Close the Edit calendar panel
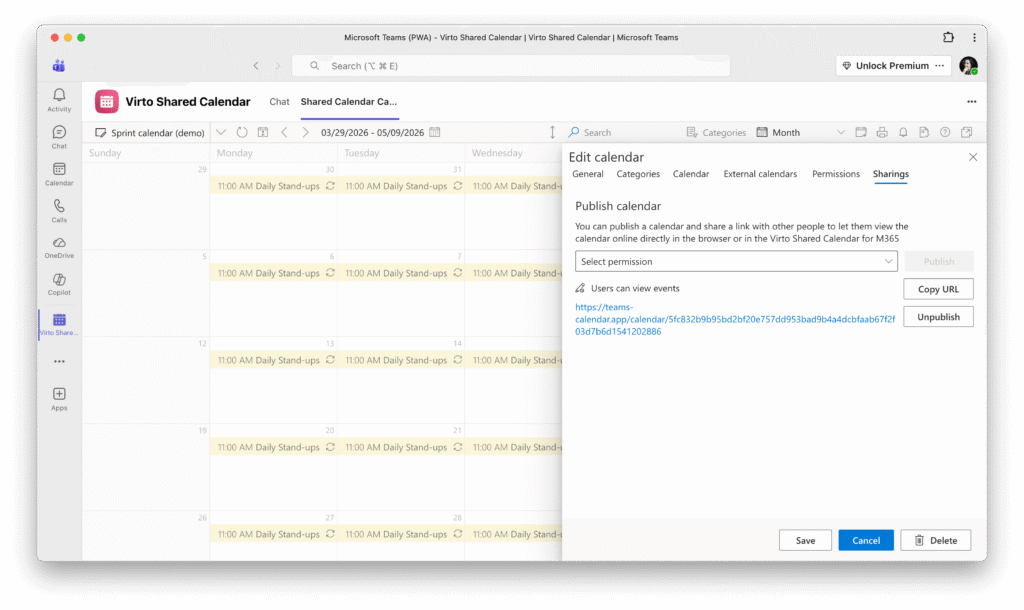This screenshot has width=1024, height=610. point(973,157)
